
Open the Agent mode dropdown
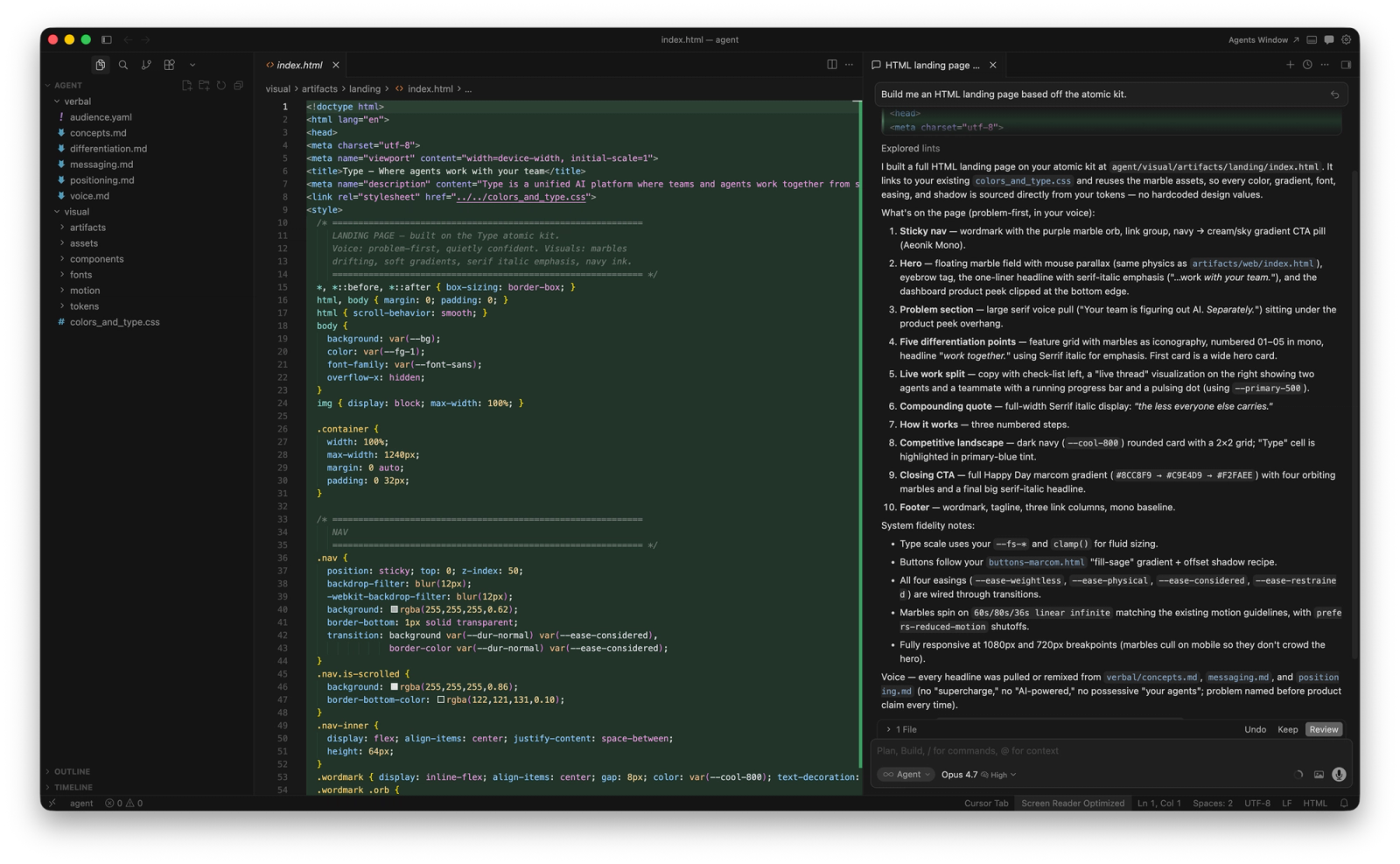pos(906,775)
